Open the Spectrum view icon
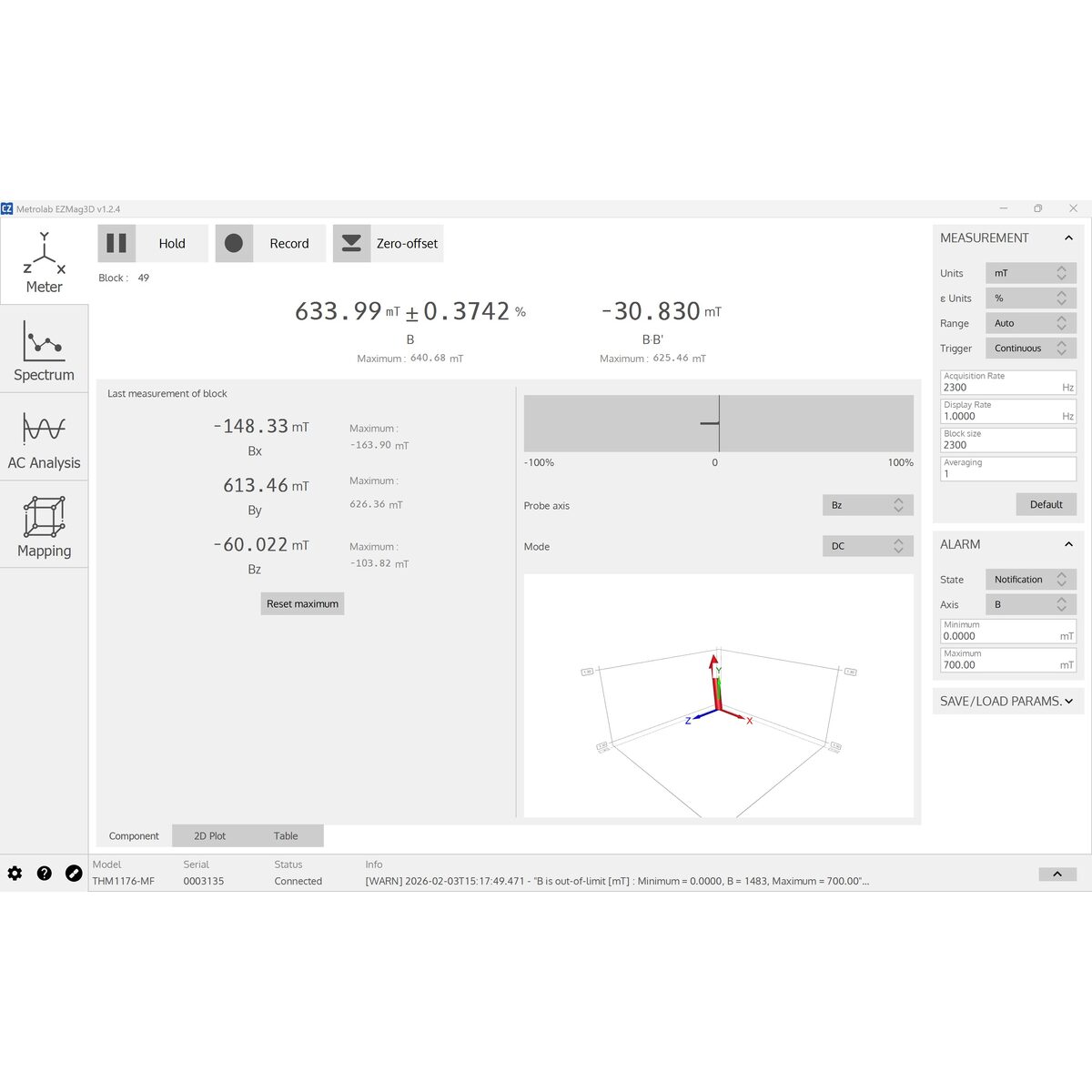Screen dimensions: 1092x1092 tap(44, 340)
